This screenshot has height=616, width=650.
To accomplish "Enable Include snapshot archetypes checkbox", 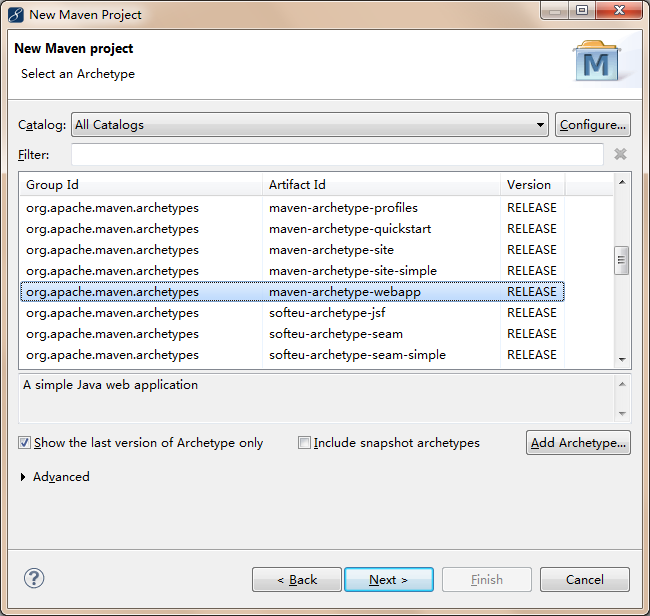I will pyautogui.click(x=304, y=443).
